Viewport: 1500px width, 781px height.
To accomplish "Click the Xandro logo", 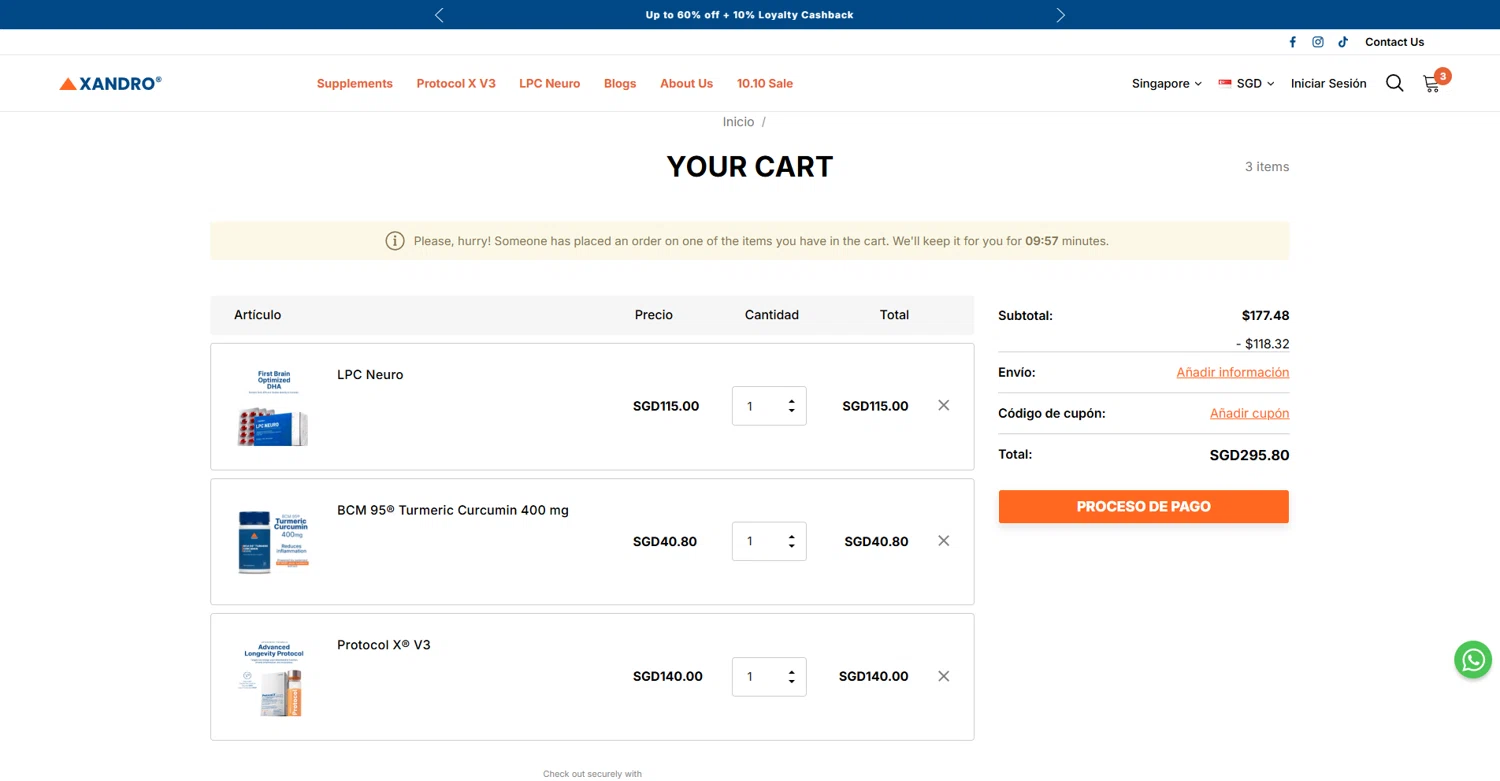I will tap(110, 84).
